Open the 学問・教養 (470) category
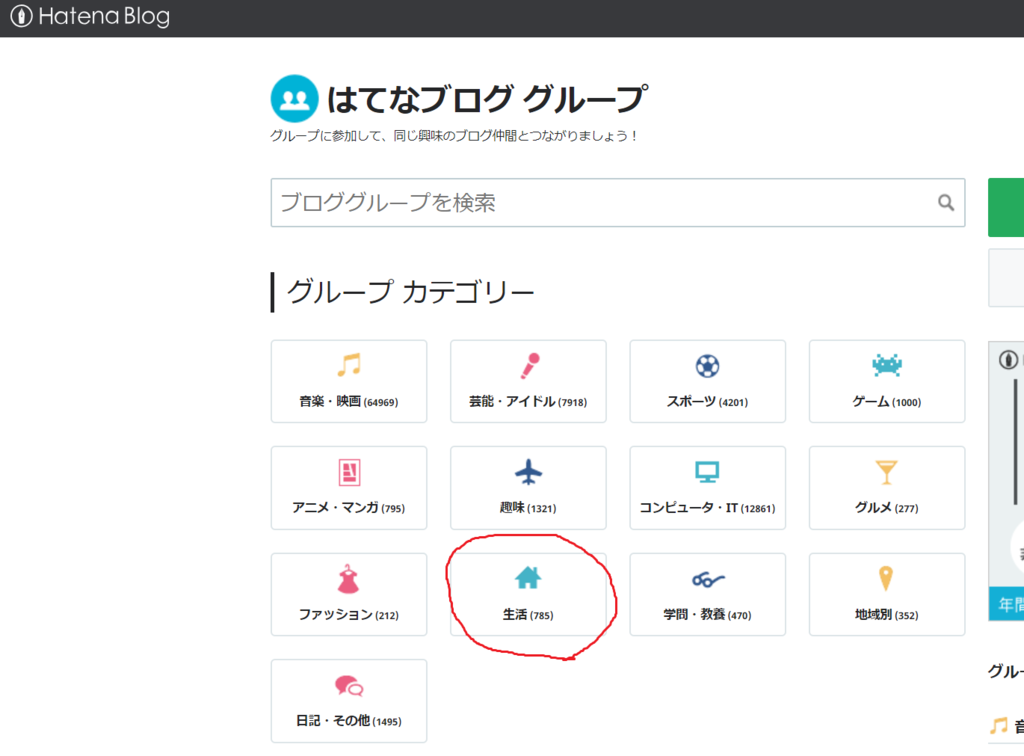Image resolution: width=1024 pixels, height=756 pixels. [707, 594]
